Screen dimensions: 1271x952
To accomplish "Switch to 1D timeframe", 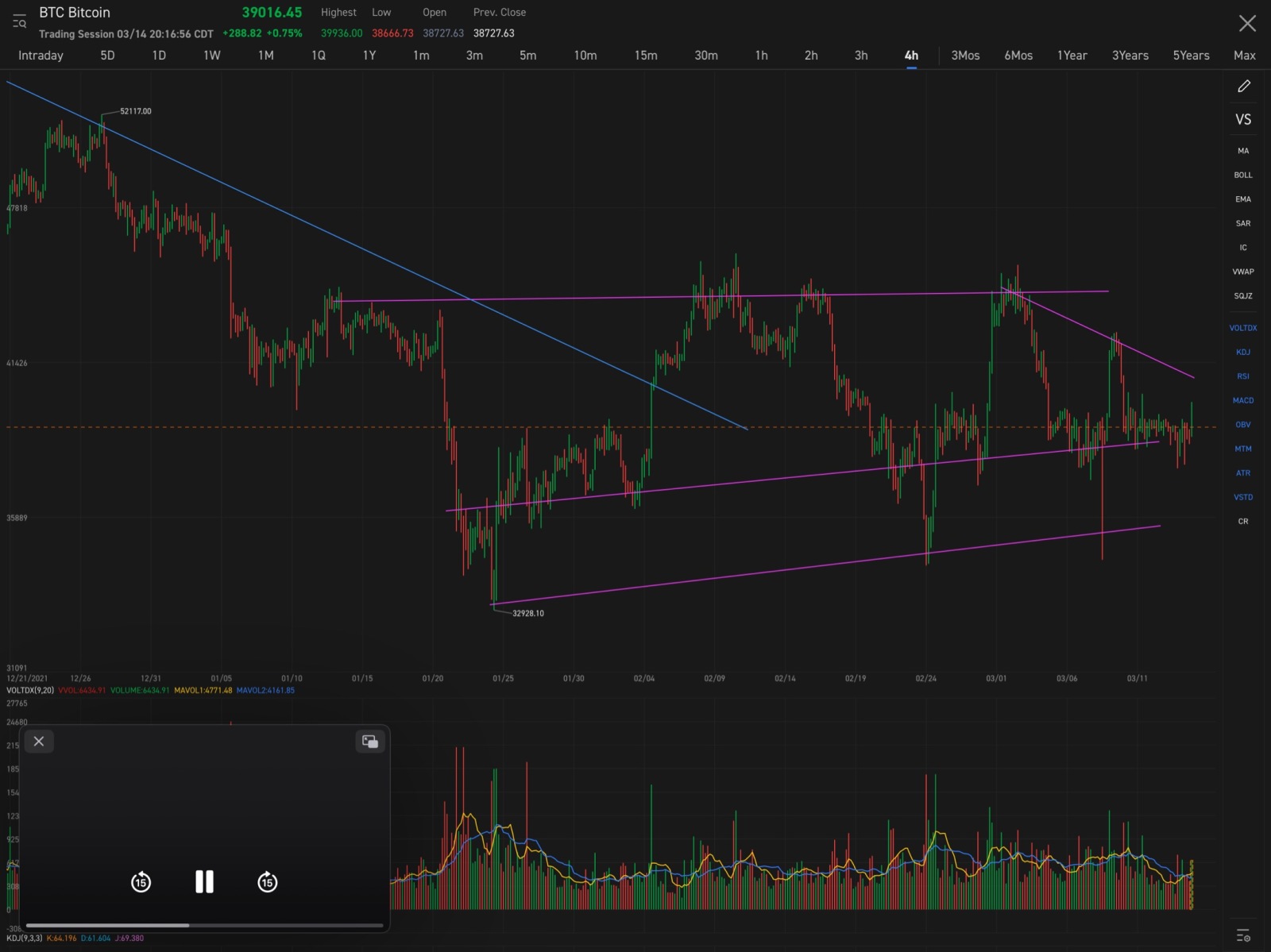I will click(x=159, y=56).
